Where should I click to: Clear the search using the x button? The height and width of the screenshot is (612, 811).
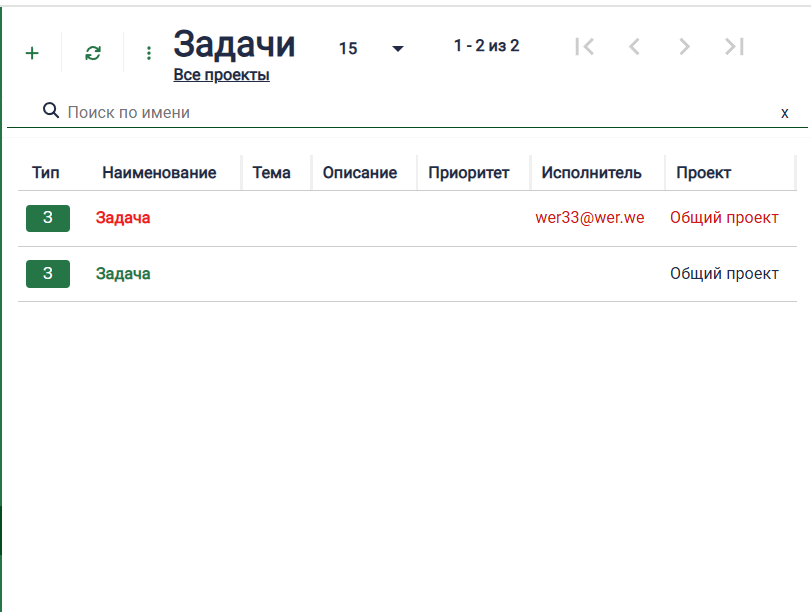[784, 112]
